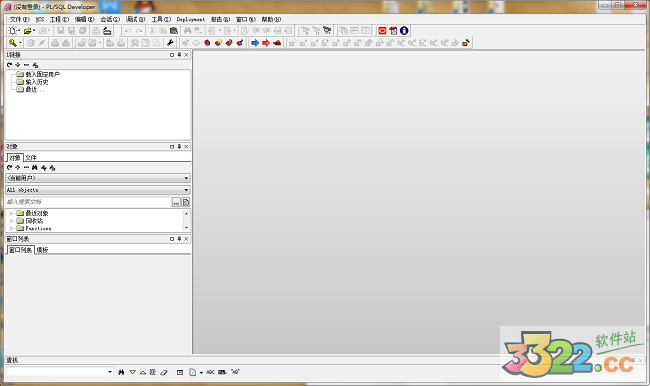Click the object search filter input field
650x386 pixels.
click(x=88, y=202)
